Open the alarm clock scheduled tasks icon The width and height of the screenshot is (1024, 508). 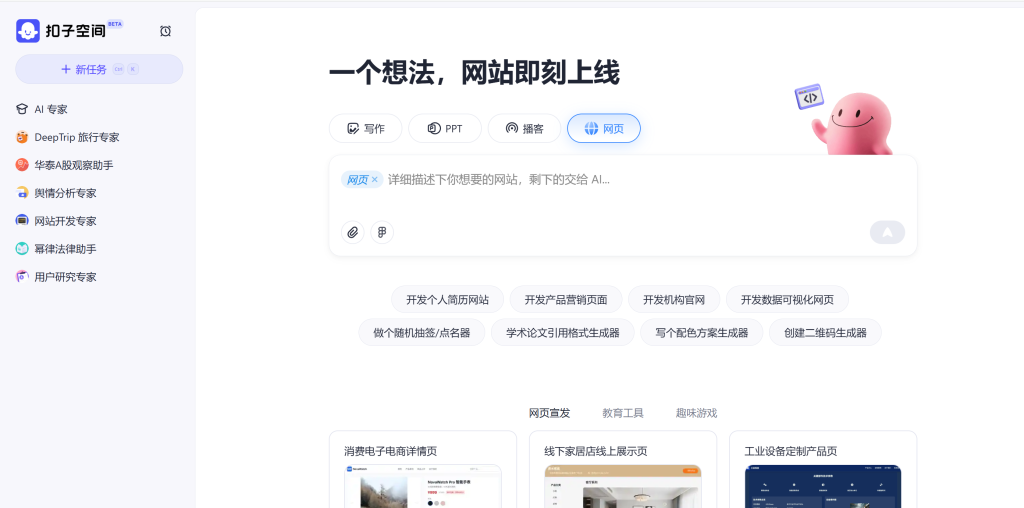click(165, 31)
